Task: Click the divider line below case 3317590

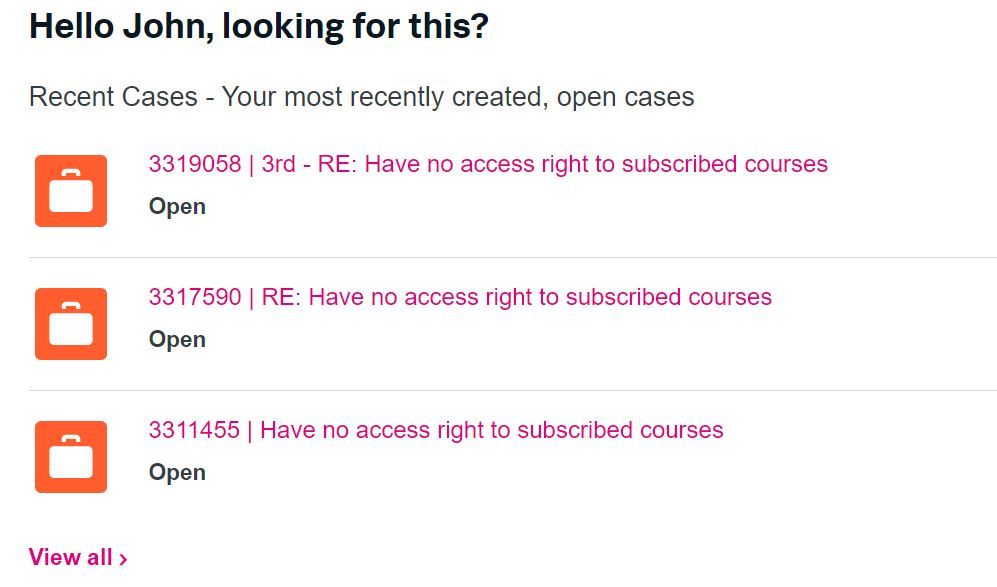Action: [512, 390]
